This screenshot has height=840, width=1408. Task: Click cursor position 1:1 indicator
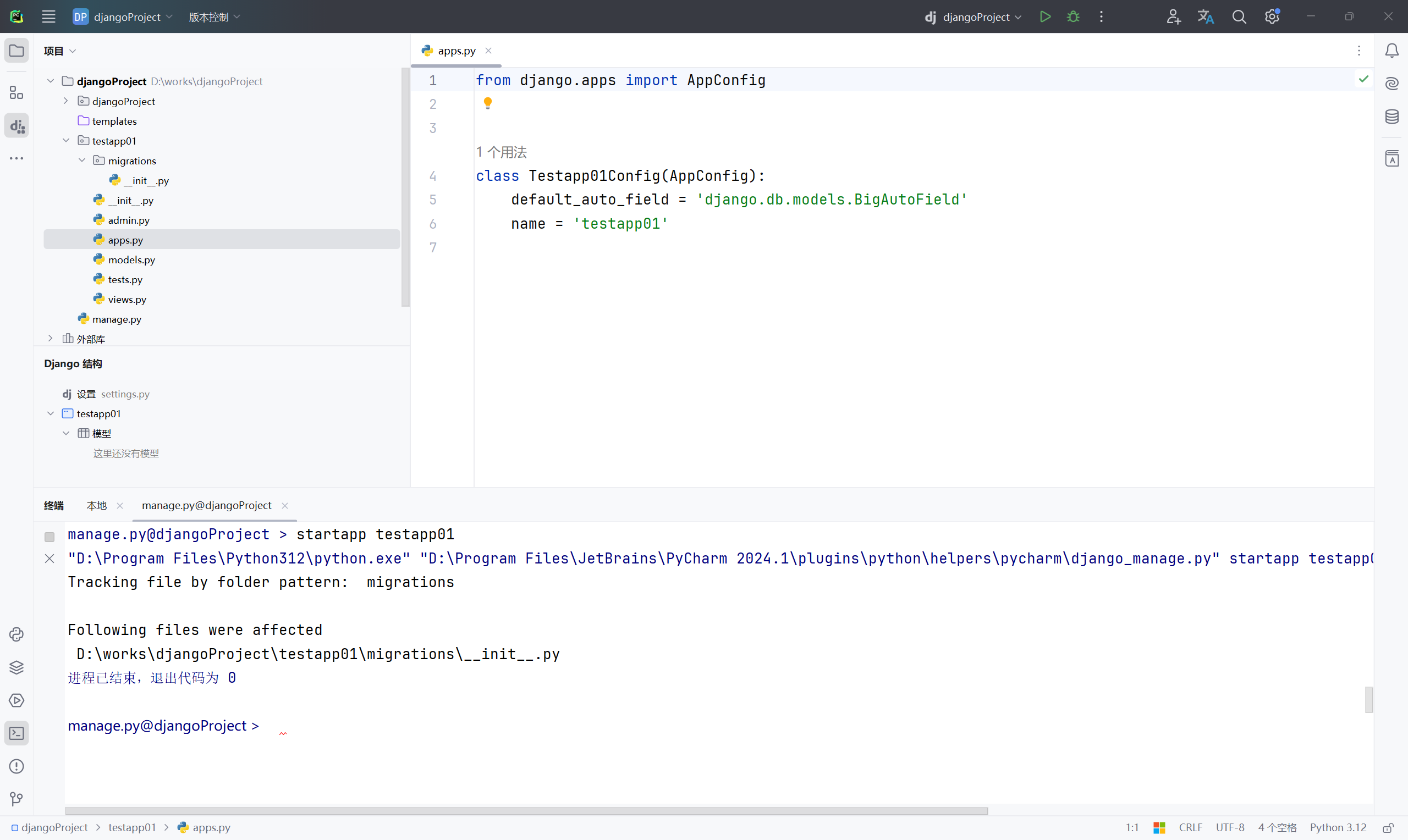pos(1132,827)
